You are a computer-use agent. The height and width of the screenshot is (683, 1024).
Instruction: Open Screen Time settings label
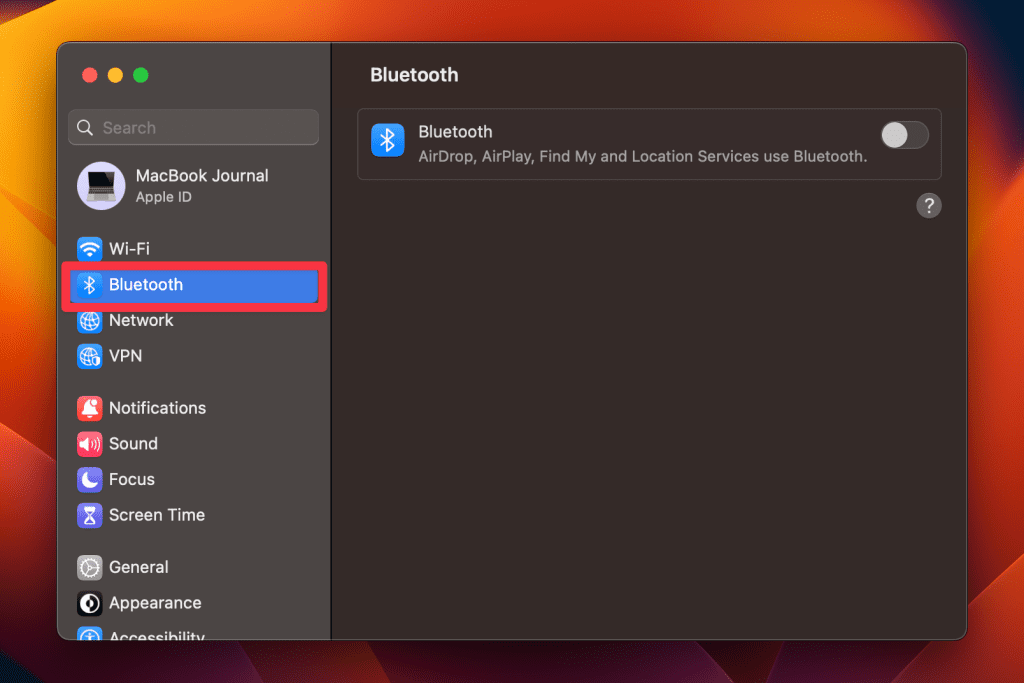(157, 515)
